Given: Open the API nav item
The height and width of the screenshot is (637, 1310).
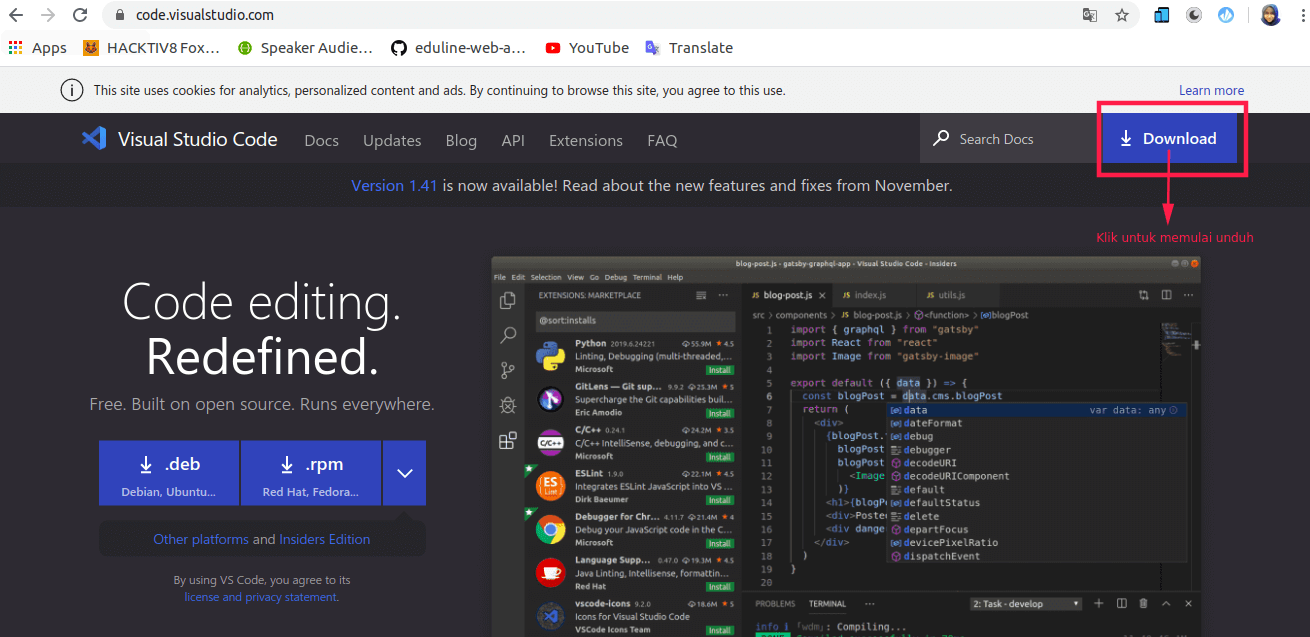Looking at the screenshot, I should 513,140.
